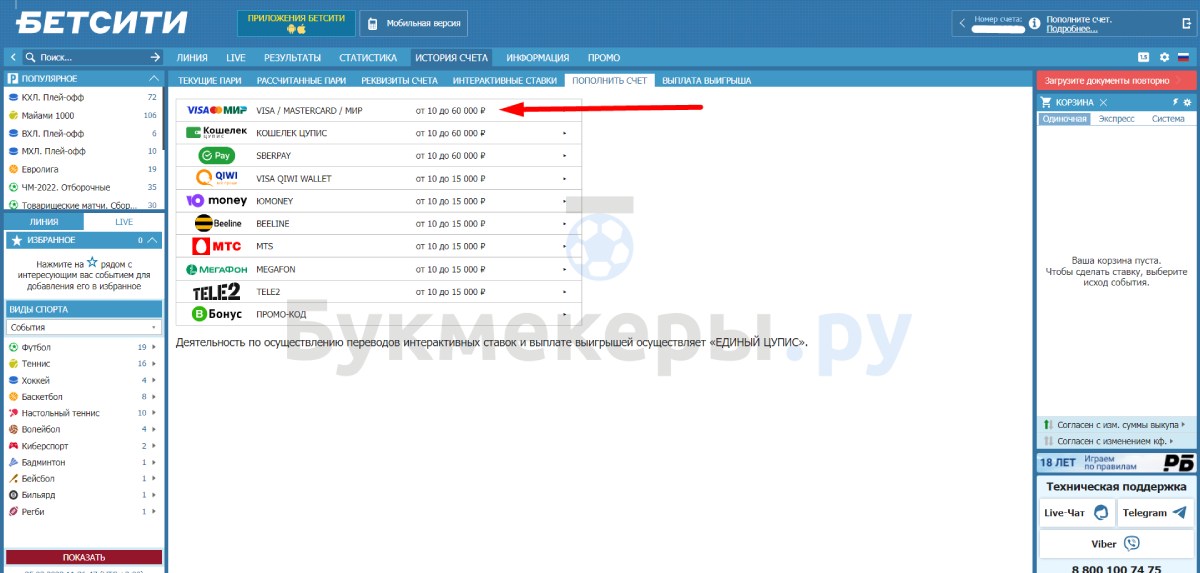Click the lightning quick-bet icon in Корзина
The image size is (1200, 573).
click(x=1175, y=102)
